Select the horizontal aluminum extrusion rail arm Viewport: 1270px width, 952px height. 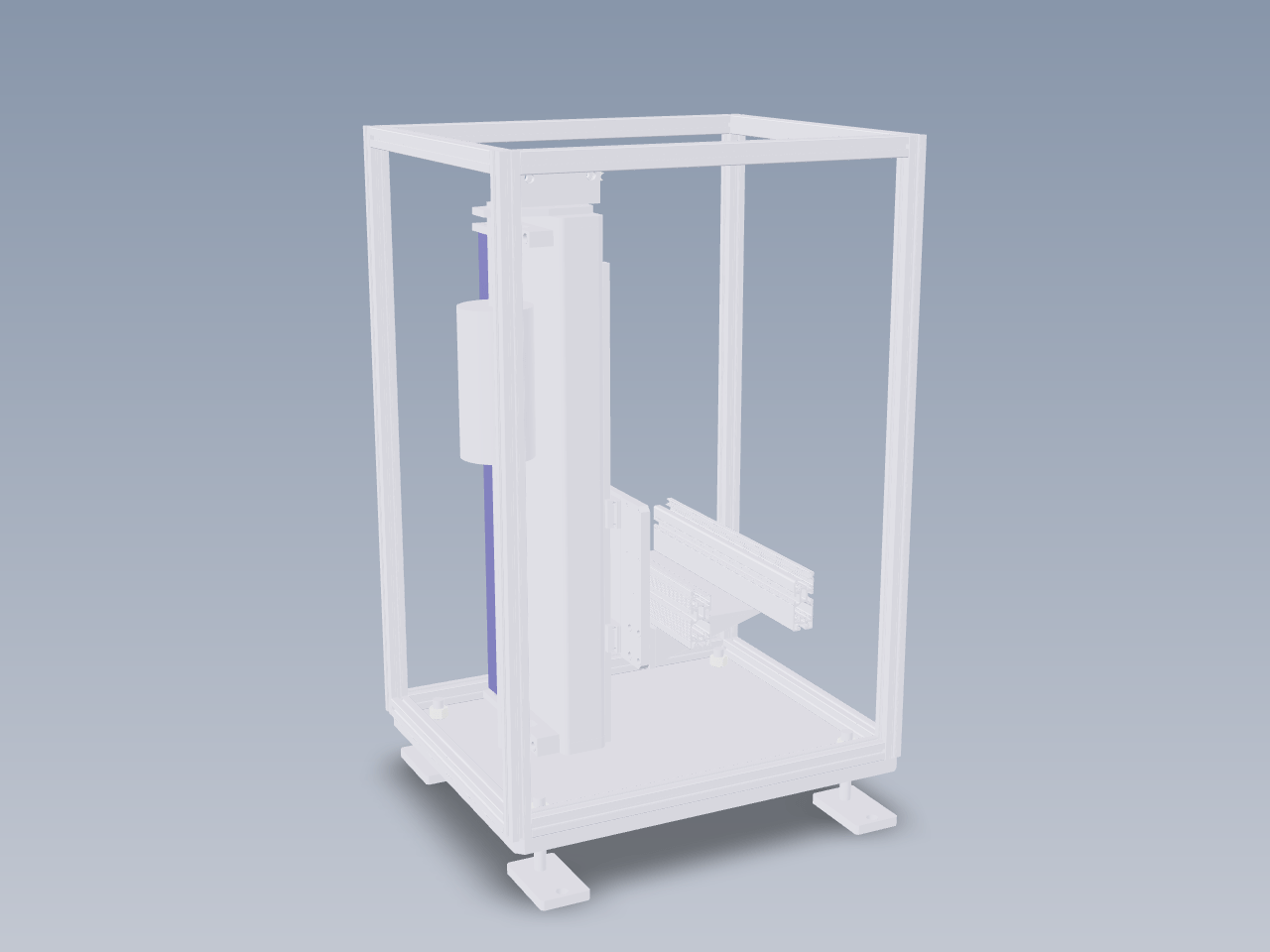734,562
